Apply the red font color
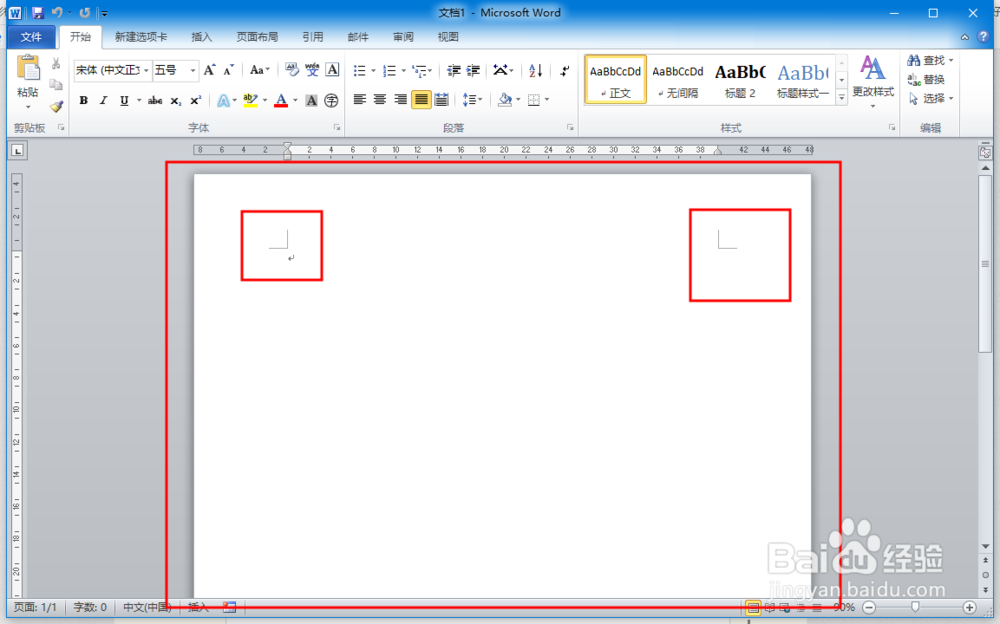 point(281,100)
